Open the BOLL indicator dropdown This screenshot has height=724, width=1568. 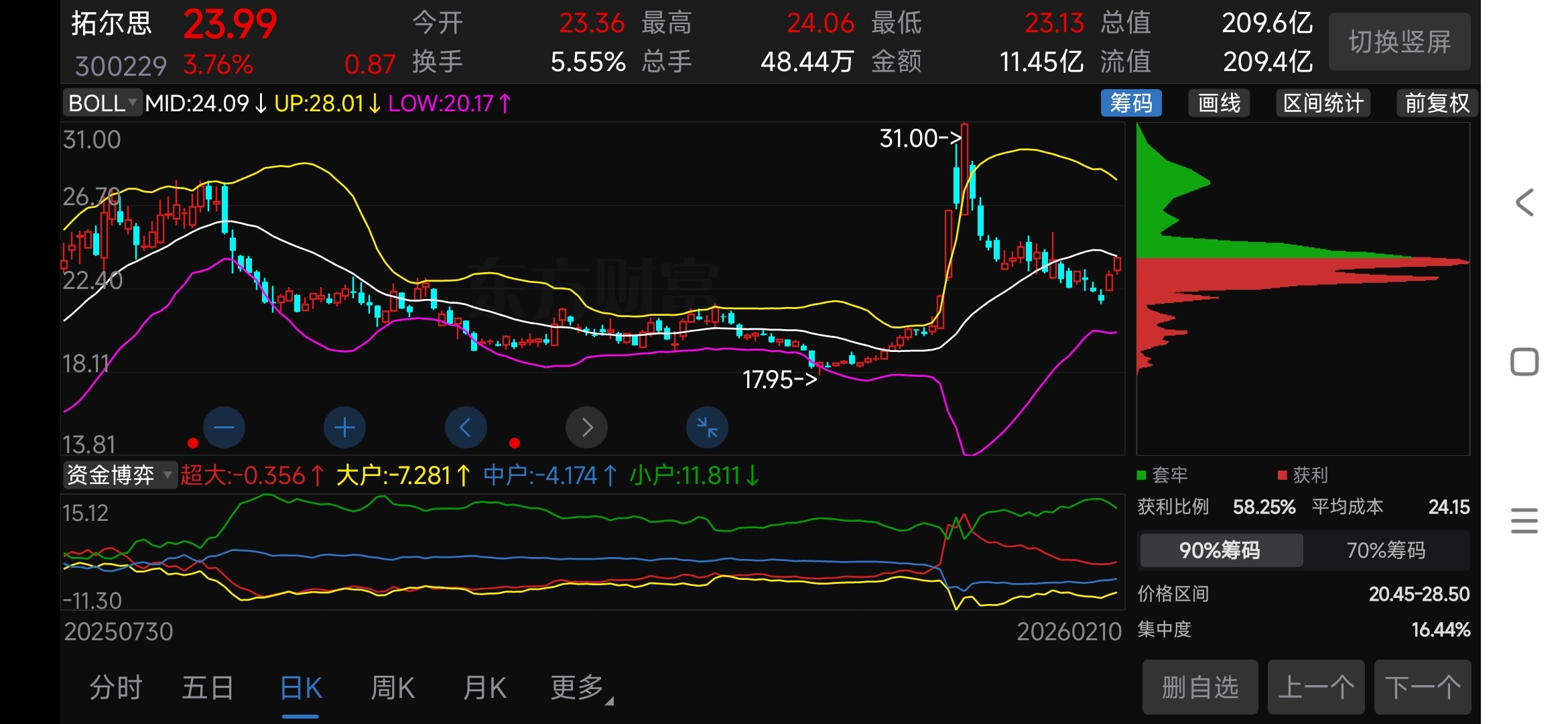click(x=103, y=103)
